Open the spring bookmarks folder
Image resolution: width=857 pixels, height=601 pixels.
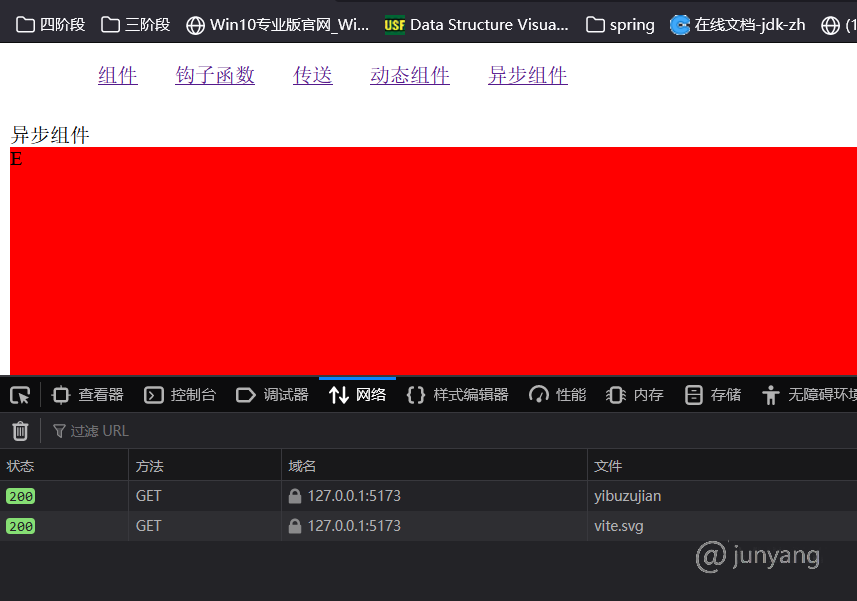621,25
